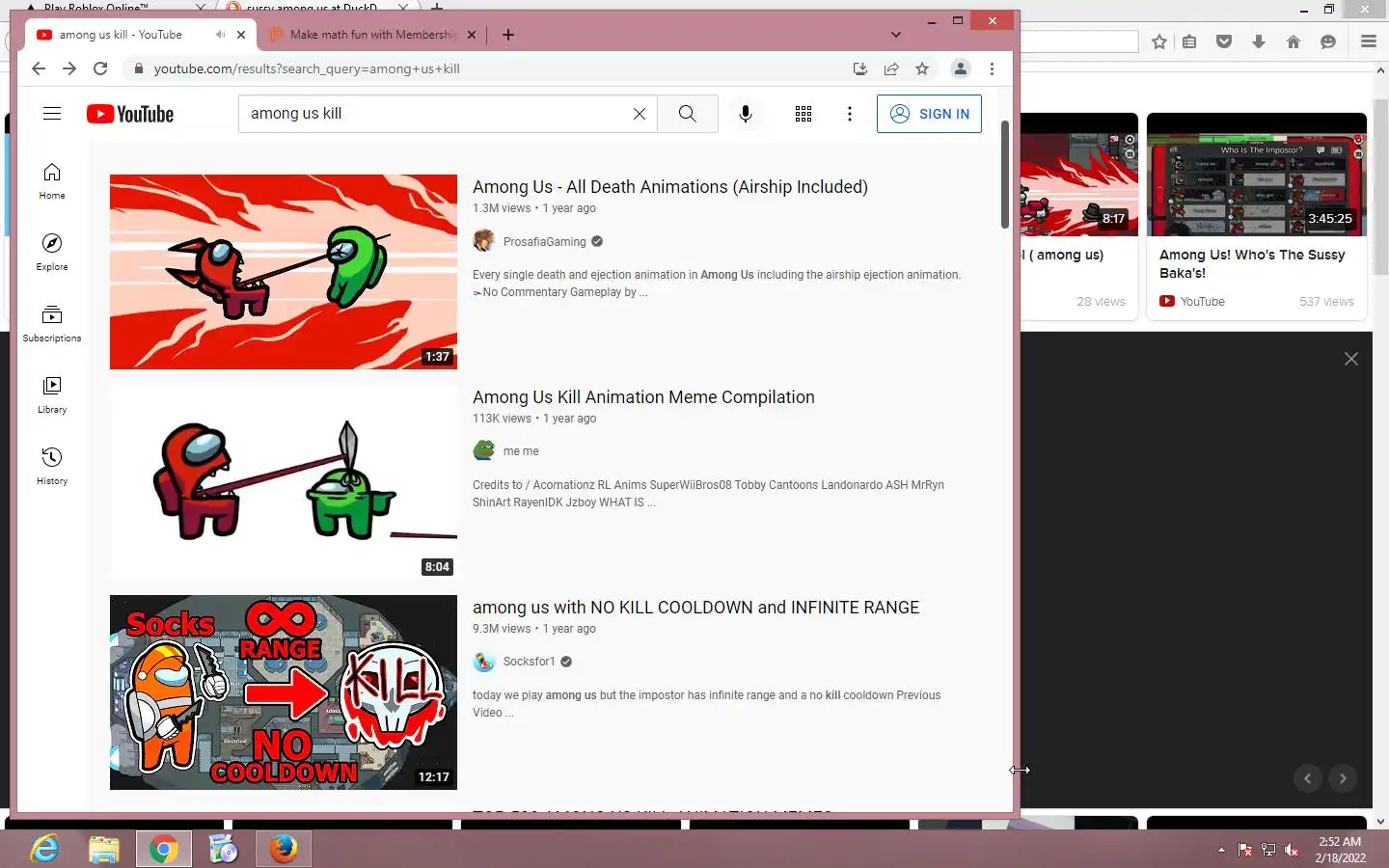
Task: Close the dark panel with the X
Action: 1351,359
